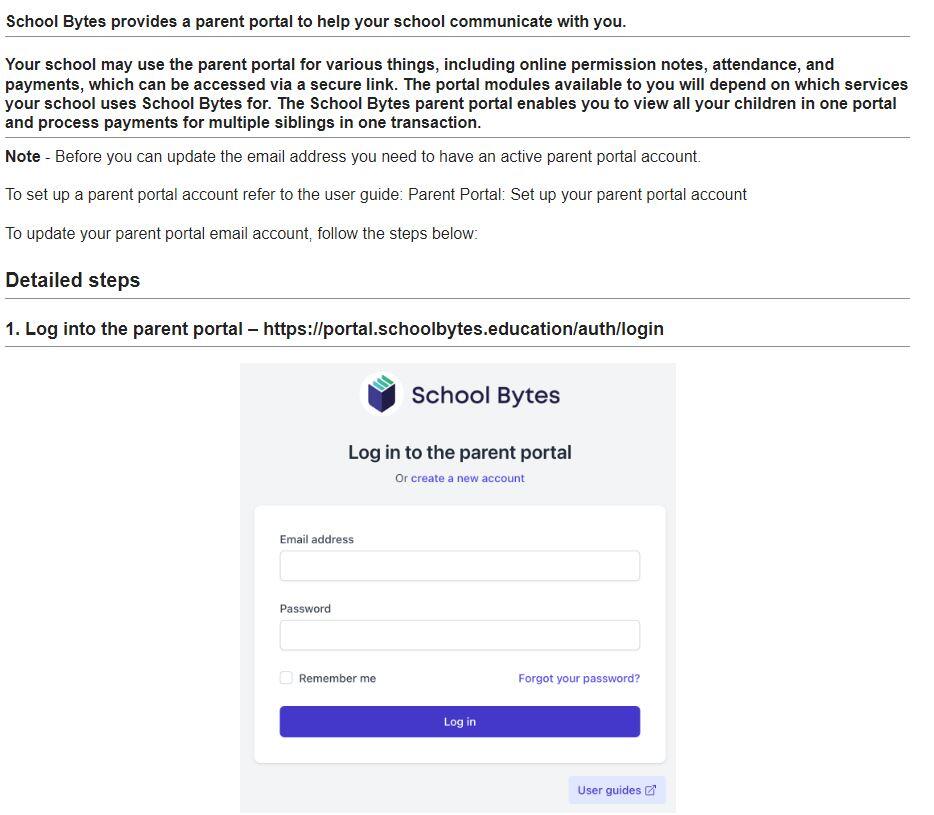Click the external-link icon beside User guides
The width and height of the screenshot is (934, 815).
tap(650, 790)
